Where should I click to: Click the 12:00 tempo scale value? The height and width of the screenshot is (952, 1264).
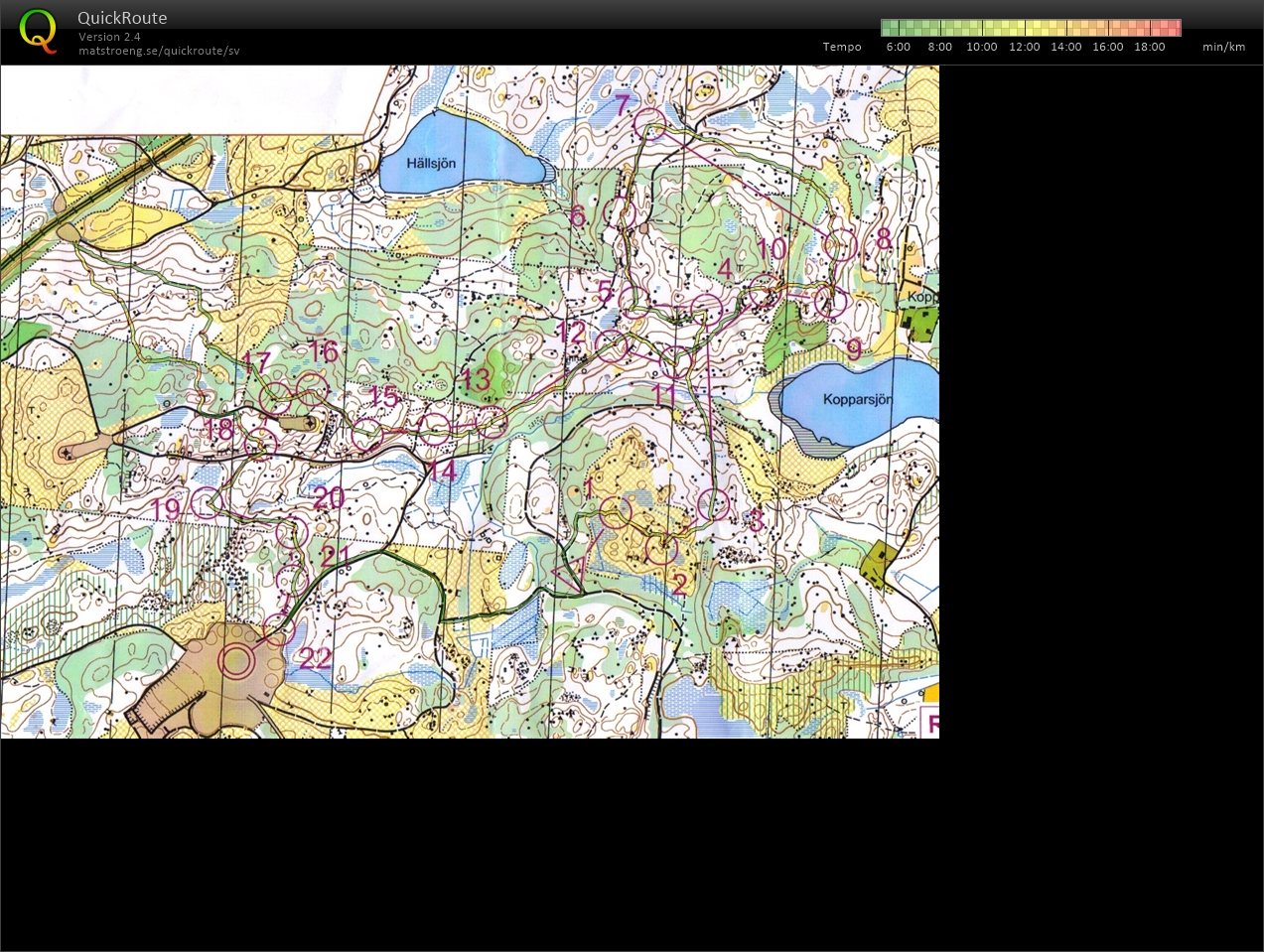coord(1025,47)
